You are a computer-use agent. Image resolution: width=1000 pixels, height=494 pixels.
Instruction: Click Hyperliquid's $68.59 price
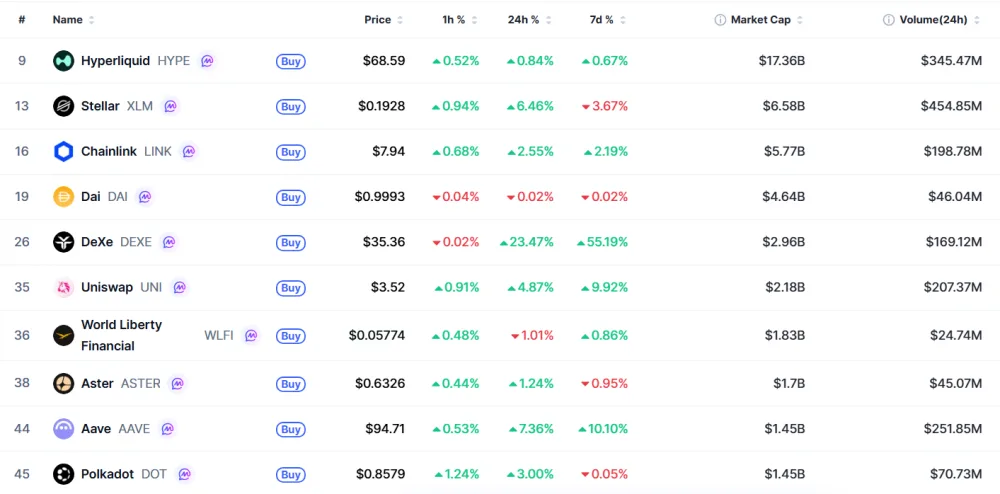pyautogui.click(x=384, y=61)
